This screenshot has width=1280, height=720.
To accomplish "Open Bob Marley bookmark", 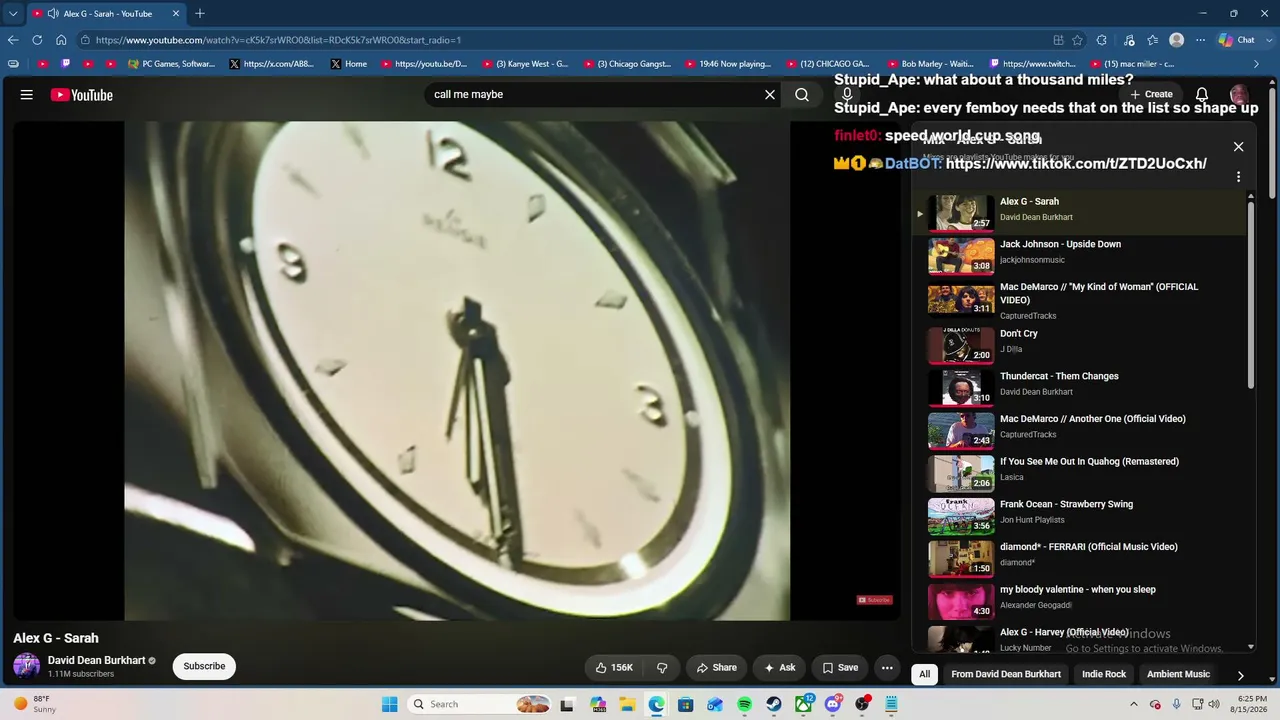I will [x=929, y=64].
